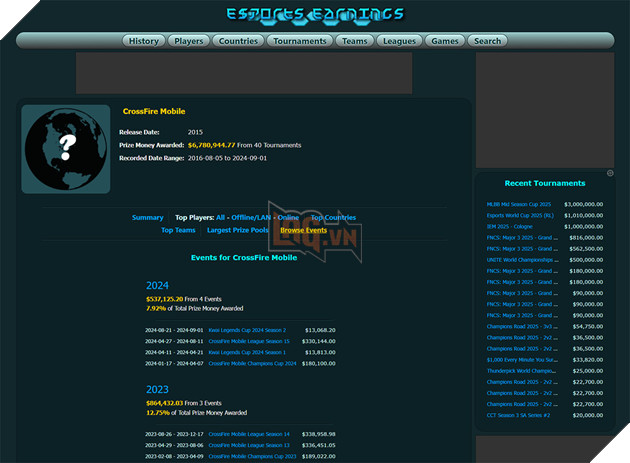Viewport: 630px width, 463px height.
Task: Select the Teams nav button
Action: point(354,41)
